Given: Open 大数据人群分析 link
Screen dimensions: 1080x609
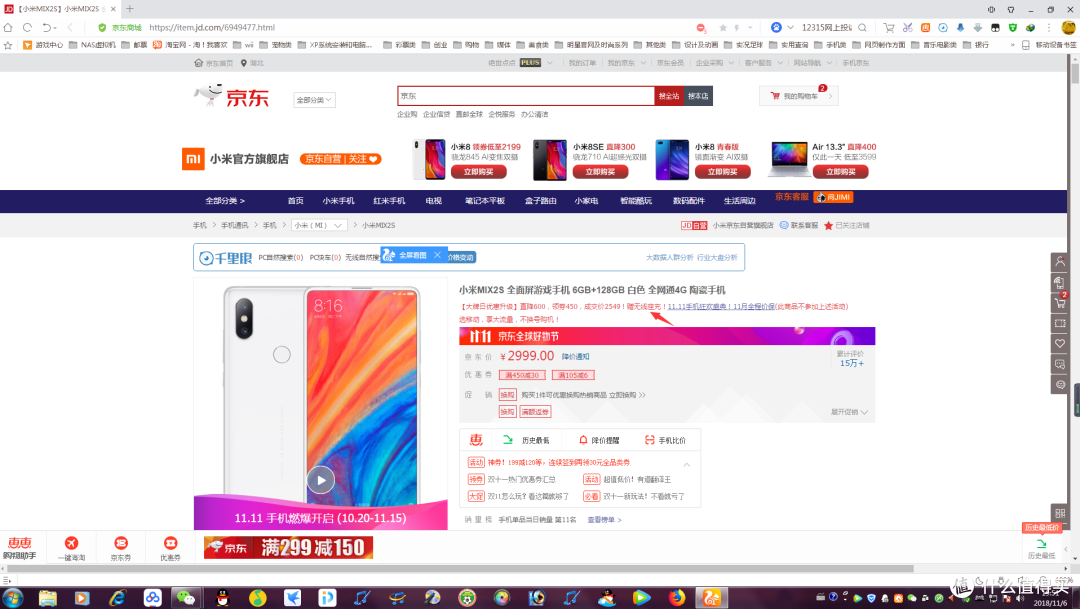Looking at the screenshot, I should [x=669, y=258].
